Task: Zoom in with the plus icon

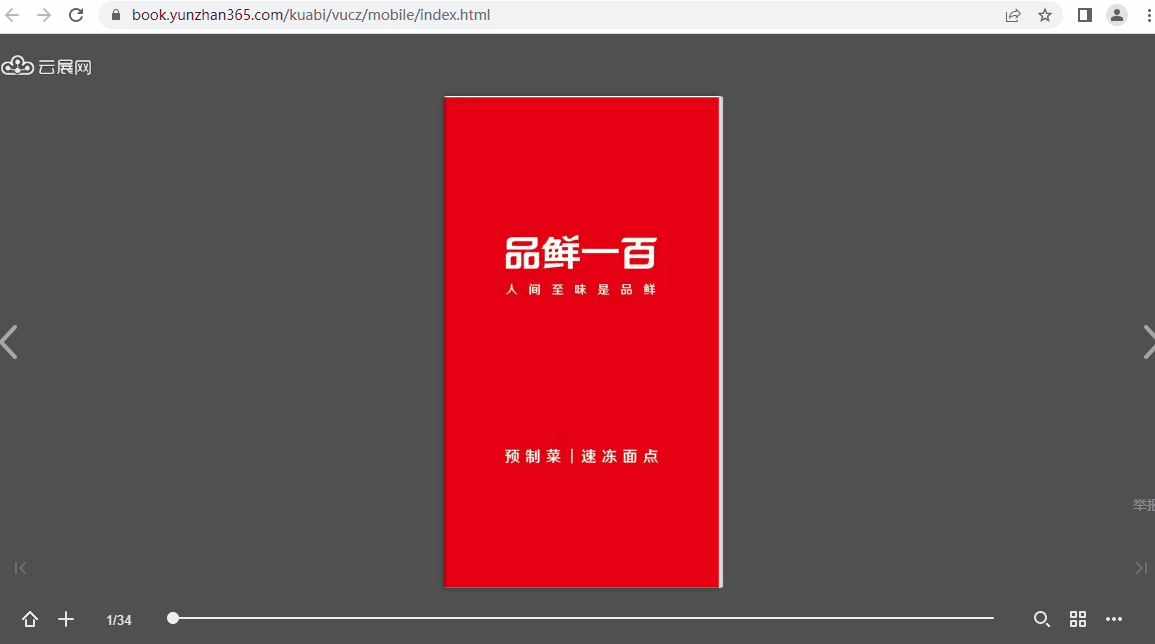Action: point(66,619)
